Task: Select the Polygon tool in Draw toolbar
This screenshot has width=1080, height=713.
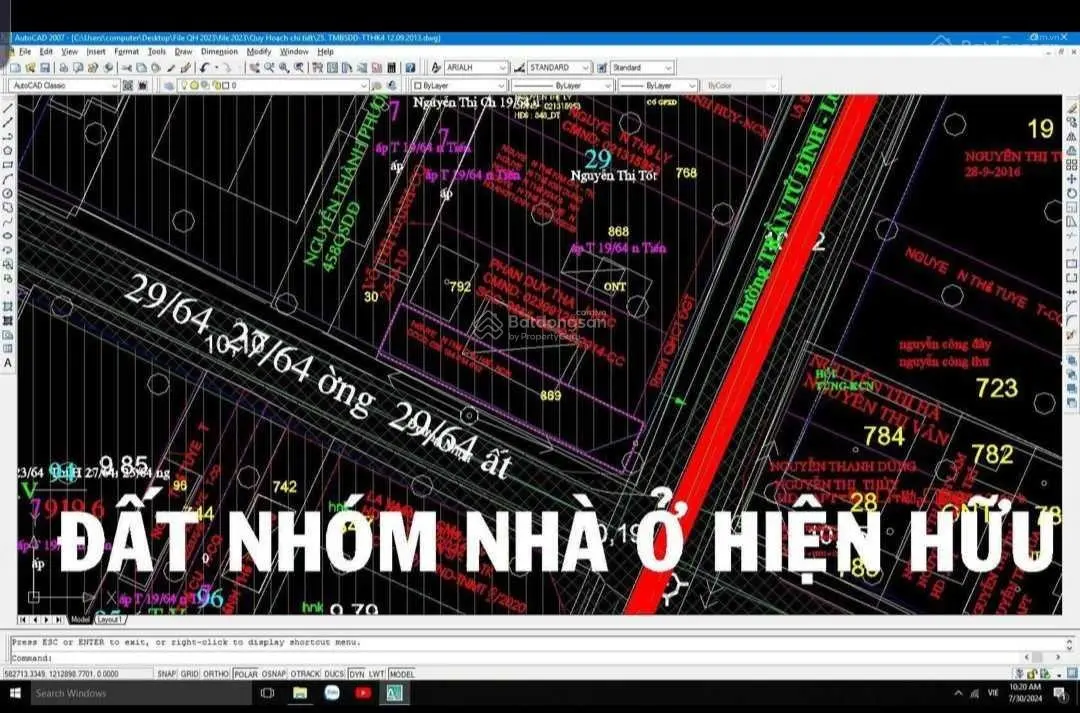Action: click(x=8, y=150)
